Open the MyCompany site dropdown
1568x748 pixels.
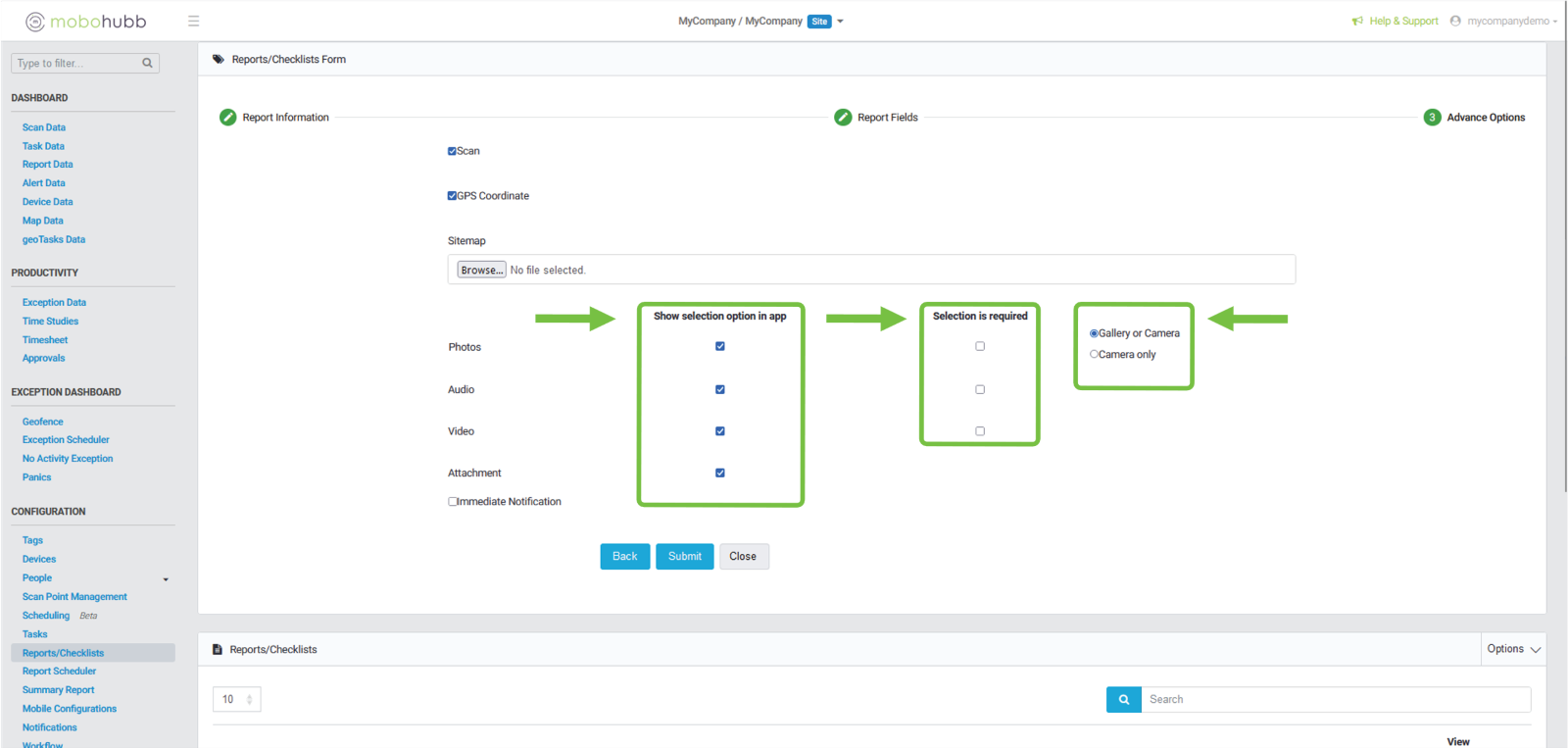pyautogui.click(x=840, y=21)
